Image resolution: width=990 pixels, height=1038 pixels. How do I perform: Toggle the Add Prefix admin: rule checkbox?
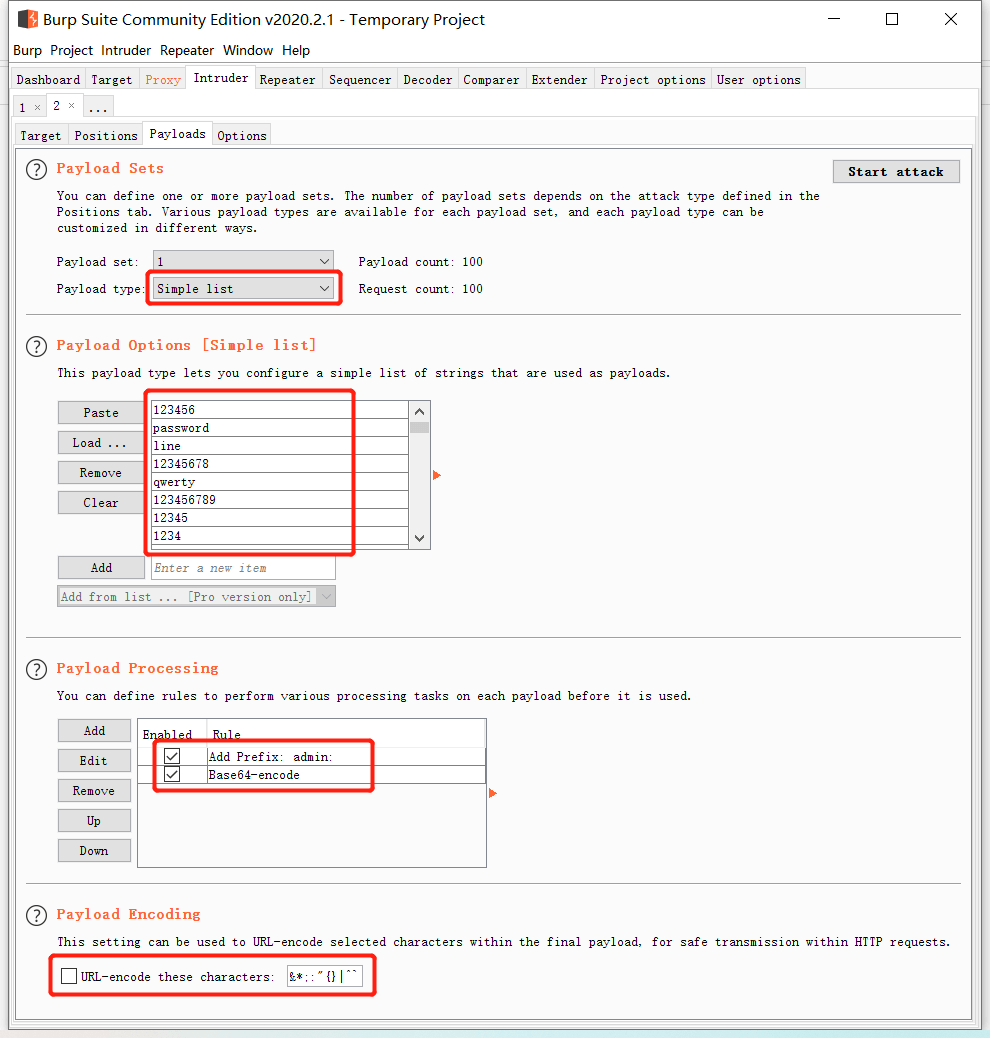(x=172, y=756)
